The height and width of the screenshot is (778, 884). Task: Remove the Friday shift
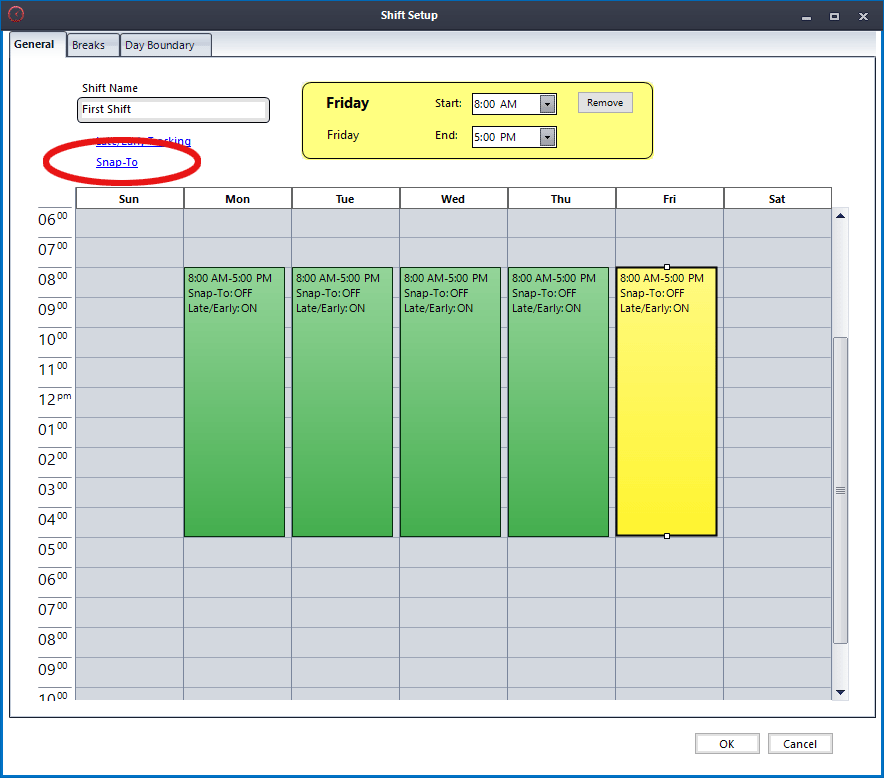(x=605, y=103)
